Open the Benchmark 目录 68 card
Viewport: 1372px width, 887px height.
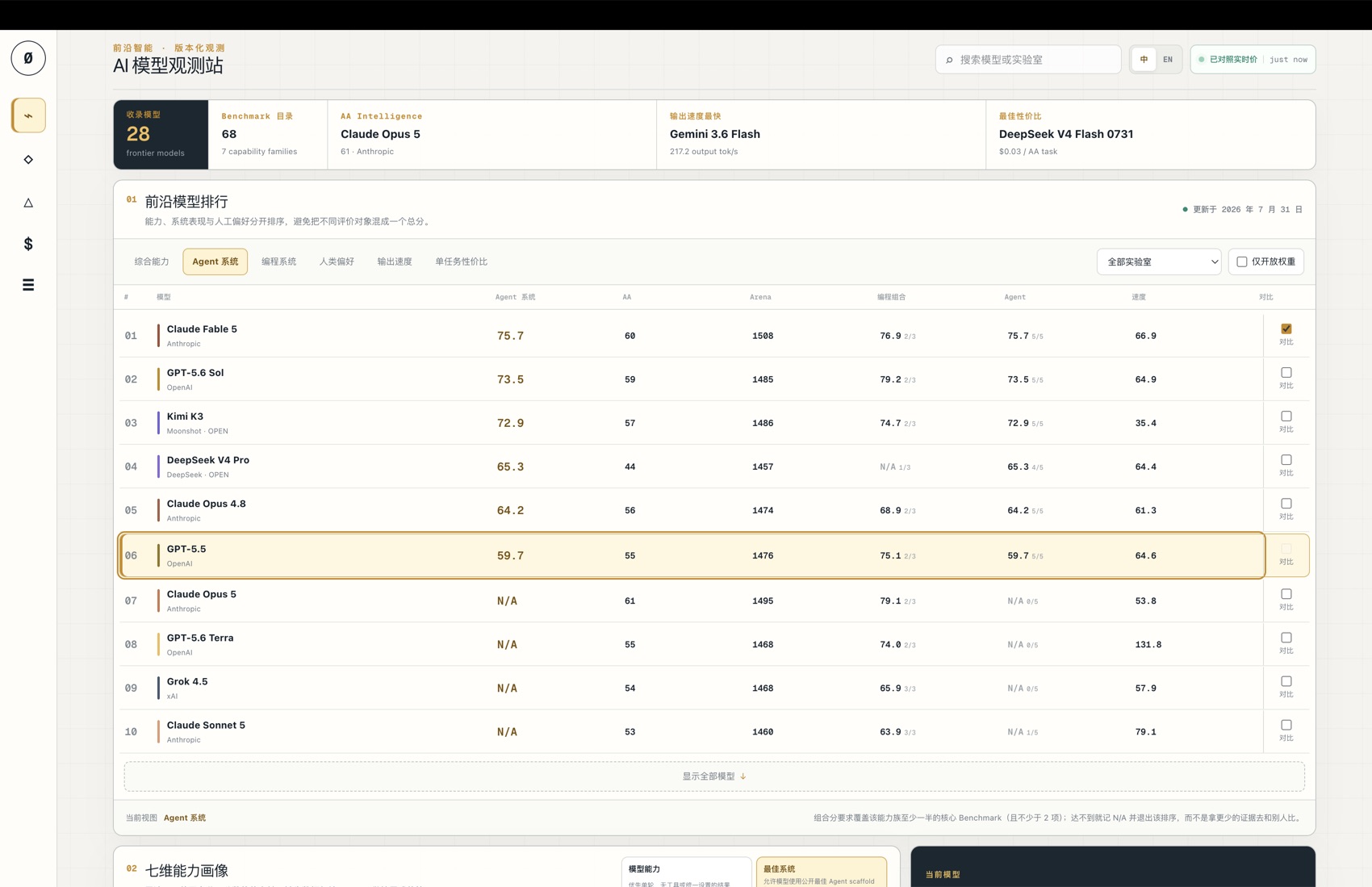pos(268,135)
